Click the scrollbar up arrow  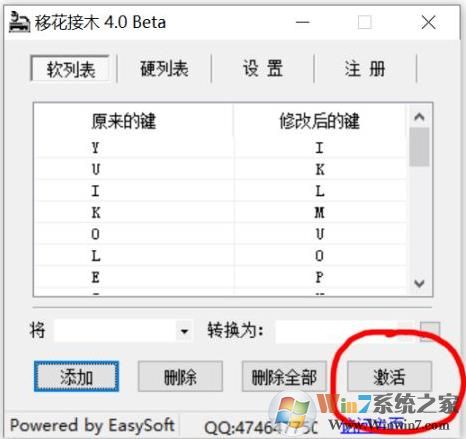click(419, 117)
